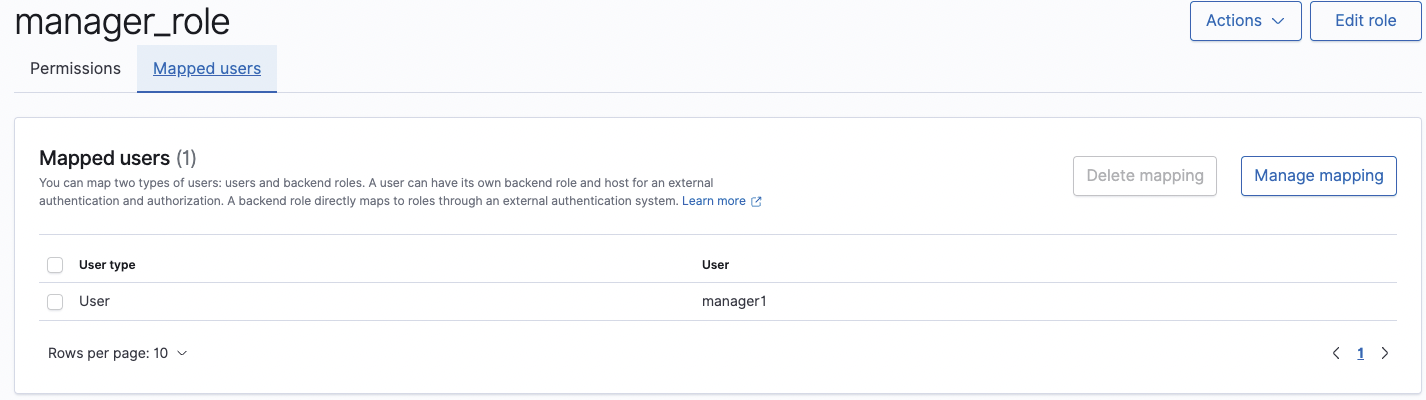Click the manager_role page title
Image resolution: width=1426 pixels, height=400 pixels.
tap(122, 20)
